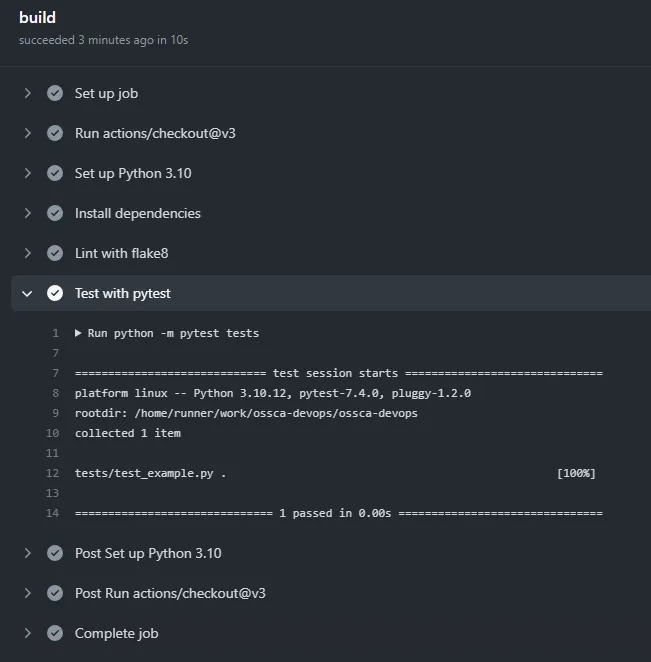Click the checkmark icon for Post Run actions/checkout@v3
Viewport: 651px width, 662px height.
click(55, 593)
